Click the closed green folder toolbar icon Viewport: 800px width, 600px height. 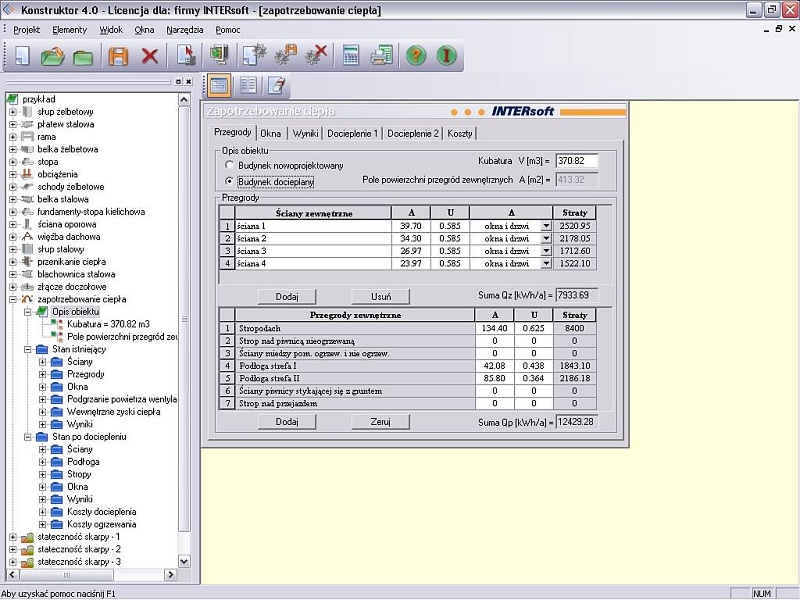[83, 56]
